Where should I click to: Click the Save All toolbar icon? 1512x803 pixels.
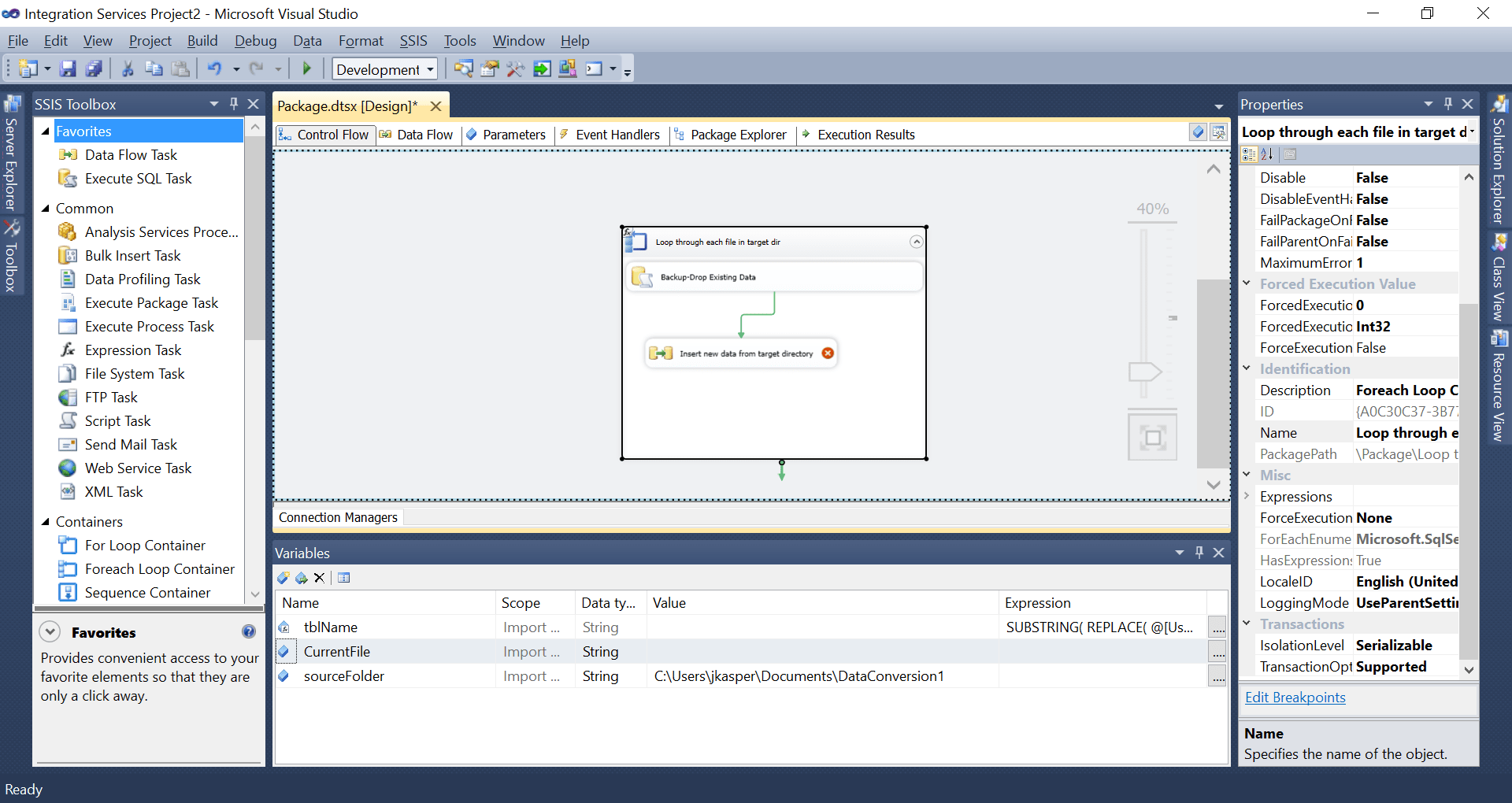tap(94, 69)
